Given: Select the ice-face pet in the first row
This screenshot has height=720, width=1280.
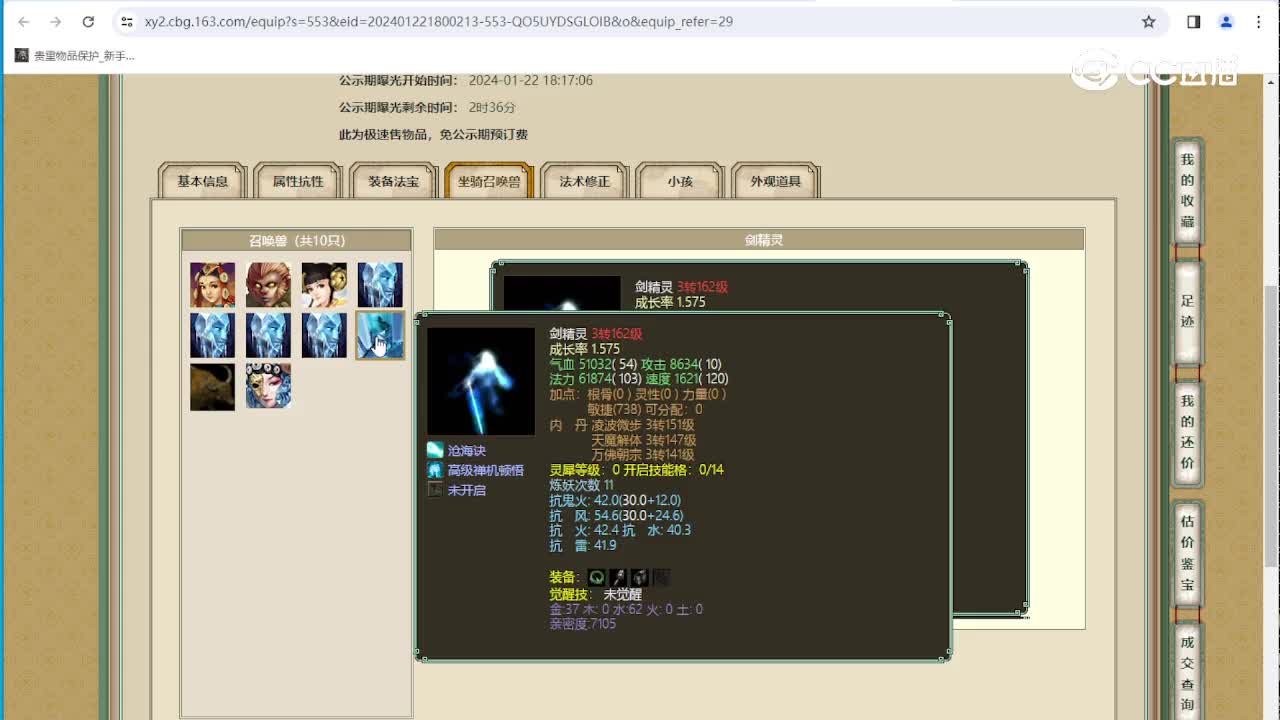Looking at the screenshot, I should (381, 285).
